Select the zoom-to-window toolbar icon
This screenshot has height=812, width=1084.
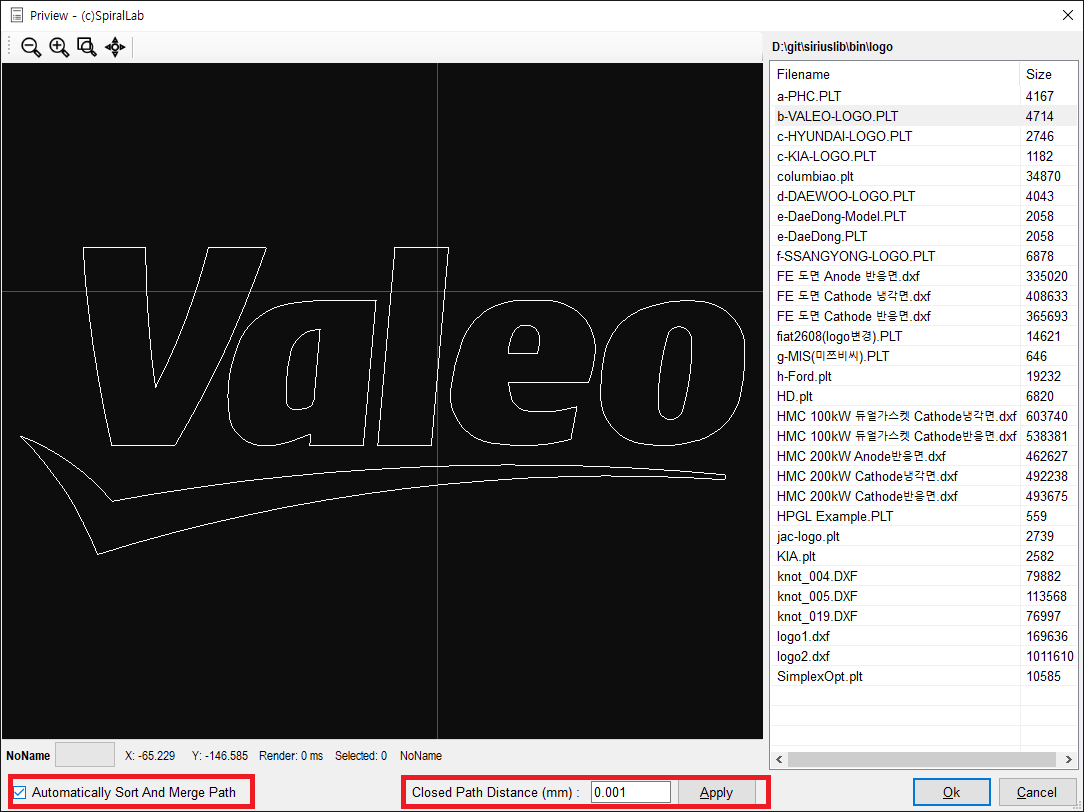coord(86,47)
